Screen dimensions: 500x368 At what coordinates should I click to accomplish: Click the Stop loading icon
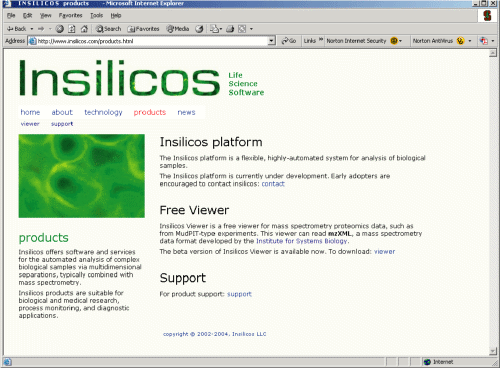point(60,29)
